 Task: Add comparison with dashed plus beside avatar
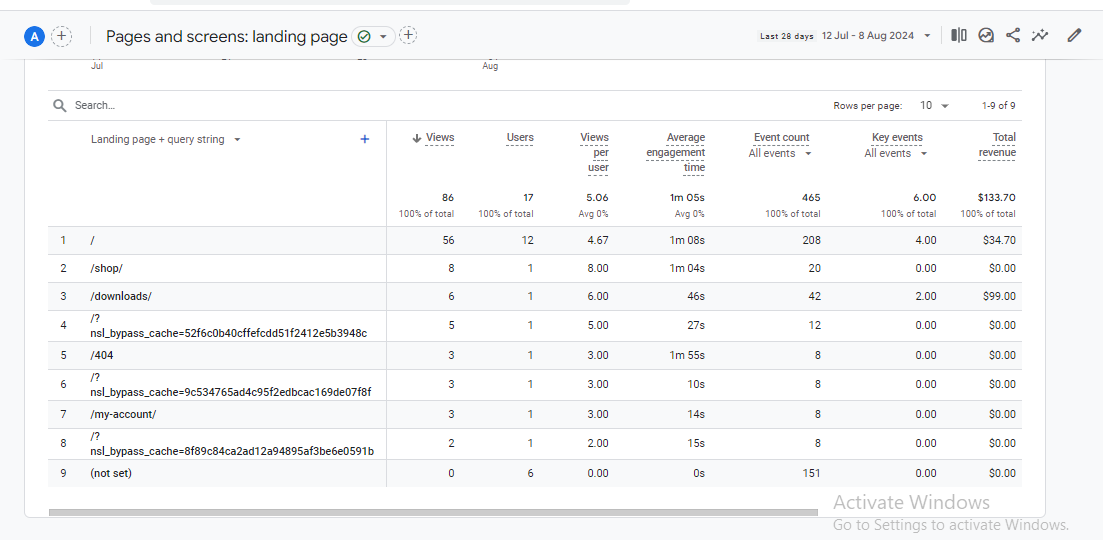(62, 36)
